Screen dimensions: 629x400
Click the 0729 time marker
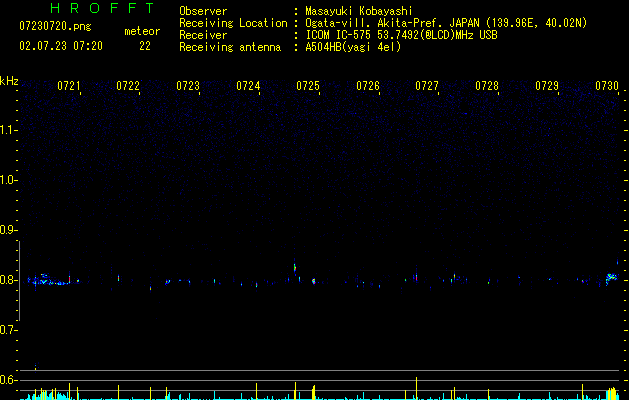click(547, 85)
